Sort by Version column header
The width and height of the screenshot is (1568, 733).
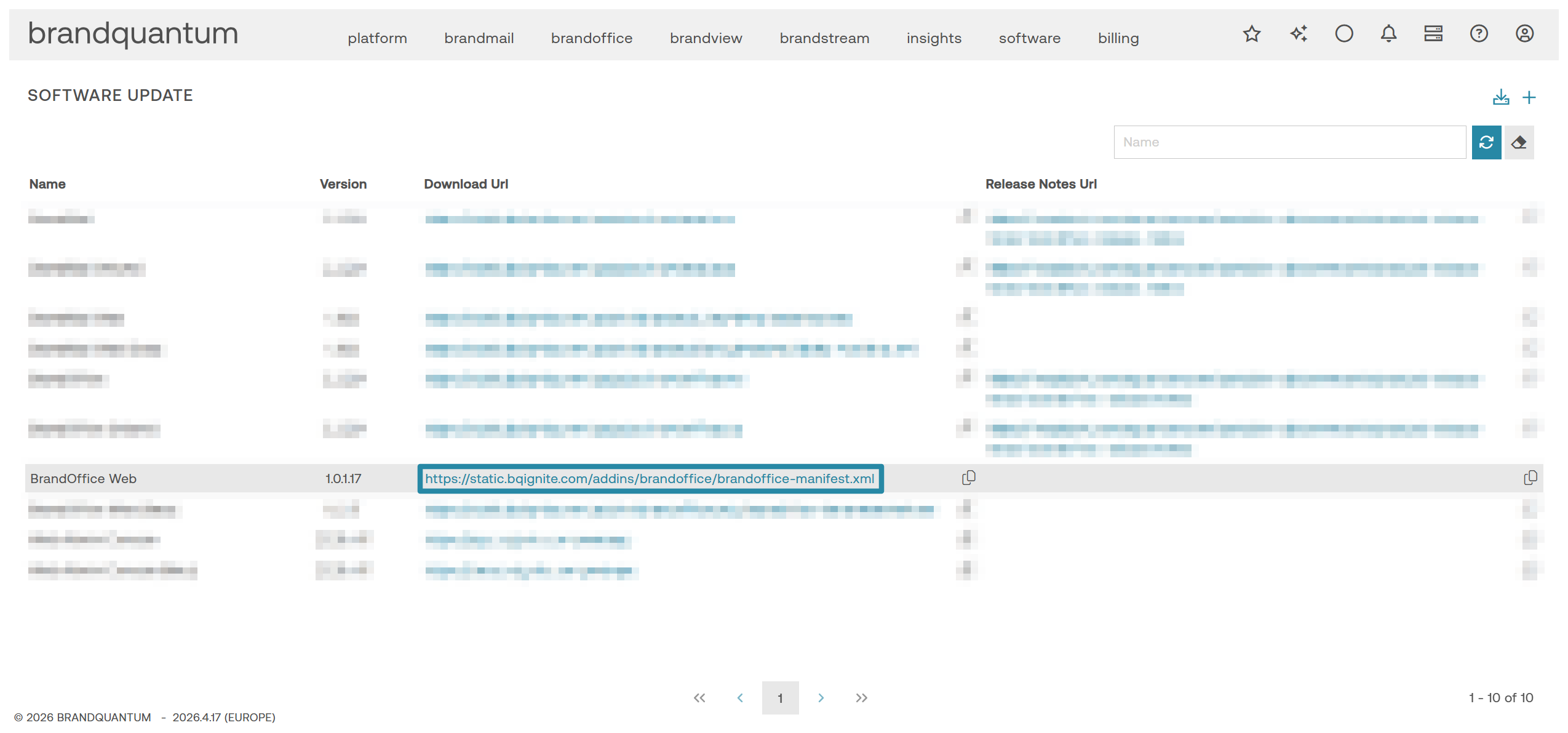343,184
